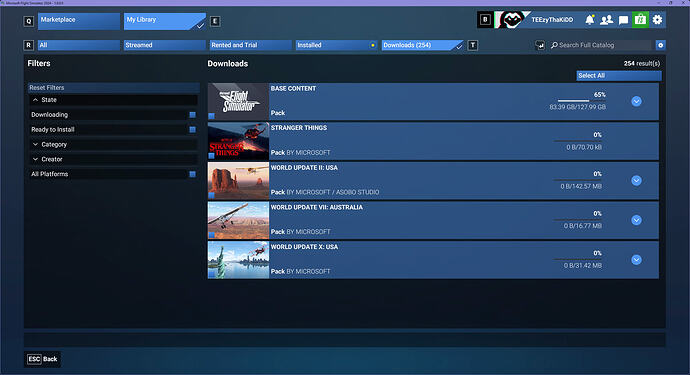Toggle the All Platforms checkbox
Image resolution: width=690 pixels, height=375 pixels.
click(192, 174)
